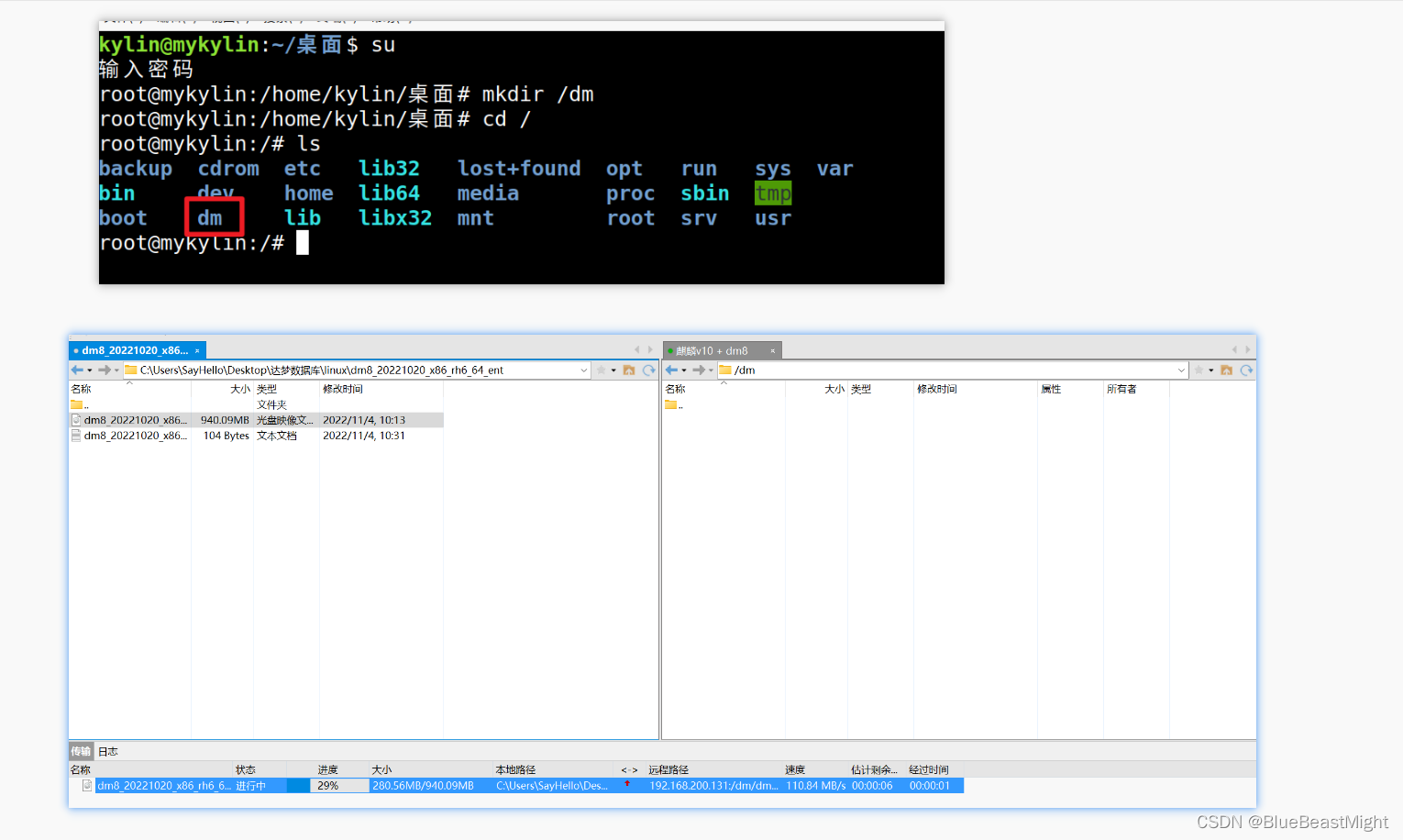Click the 进行中 status cell
Image resolution: width=1403 pixels, height=840 pixels.
(x=251, y=786)
